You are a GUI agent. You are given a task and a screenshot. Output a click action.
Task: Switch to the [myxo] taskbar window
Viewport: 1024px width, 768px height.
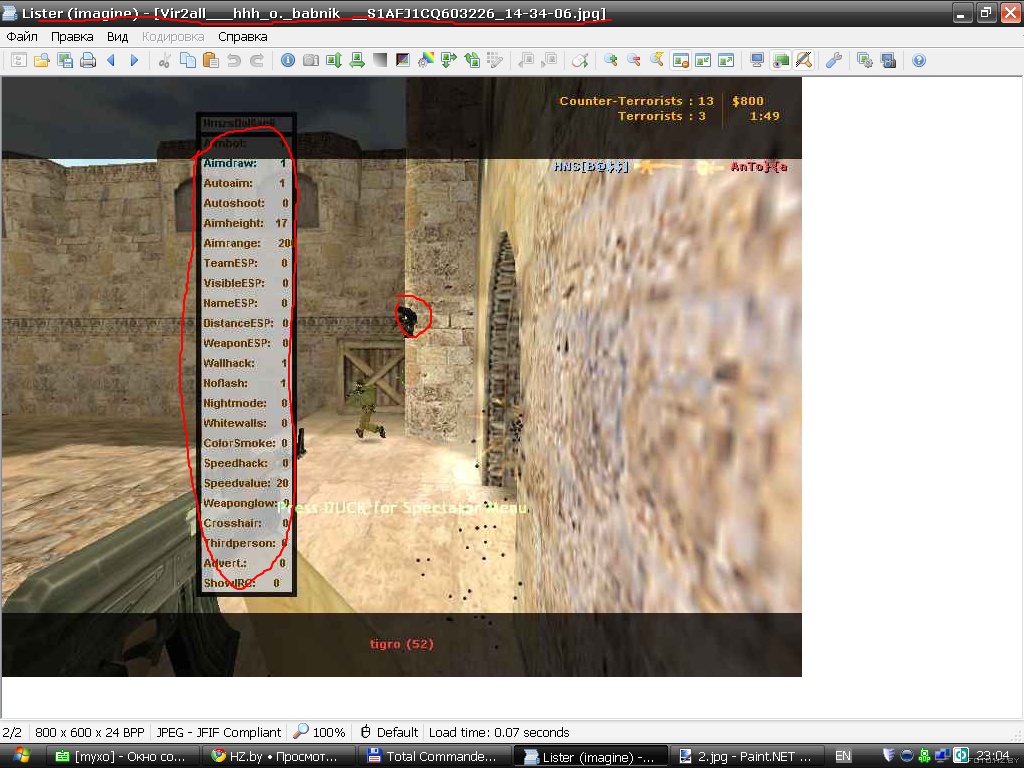[x=123, y=756]
